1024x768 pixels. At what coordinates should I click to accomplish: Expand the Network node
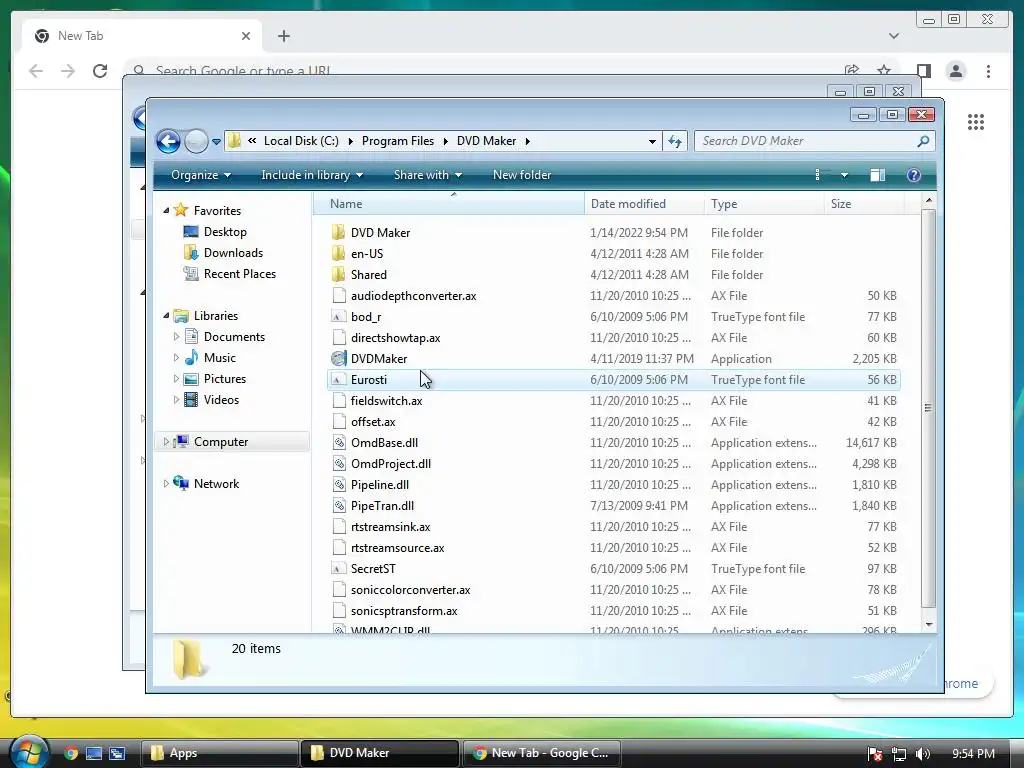[x=166, y=483]
